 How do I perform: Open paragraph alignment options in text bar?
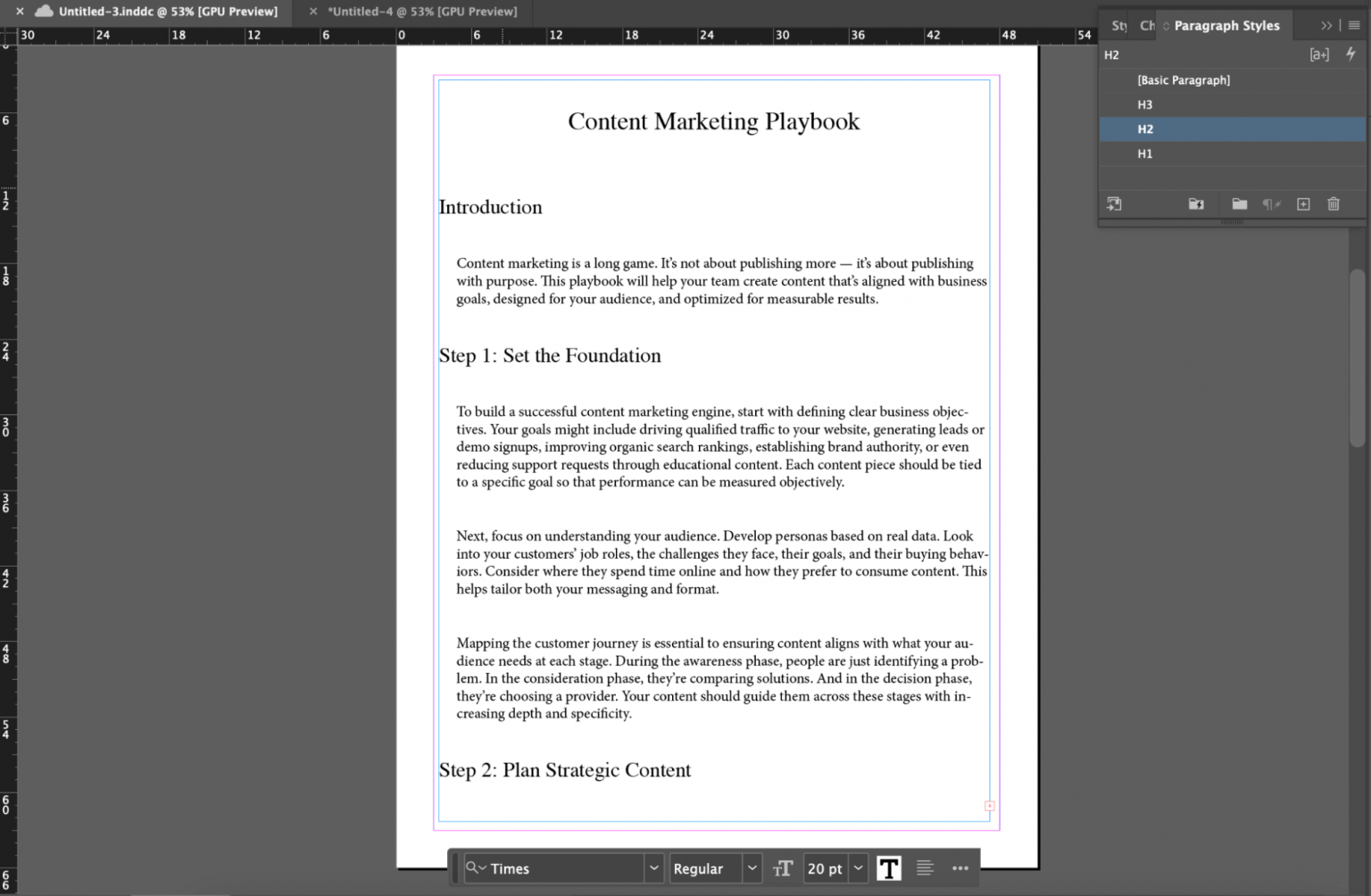[925, 868]
